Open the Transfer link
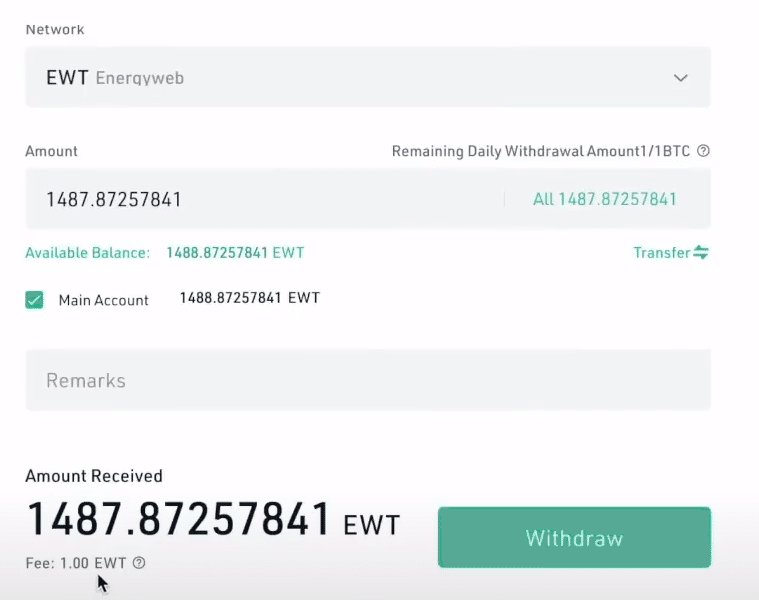 (661, 253)
